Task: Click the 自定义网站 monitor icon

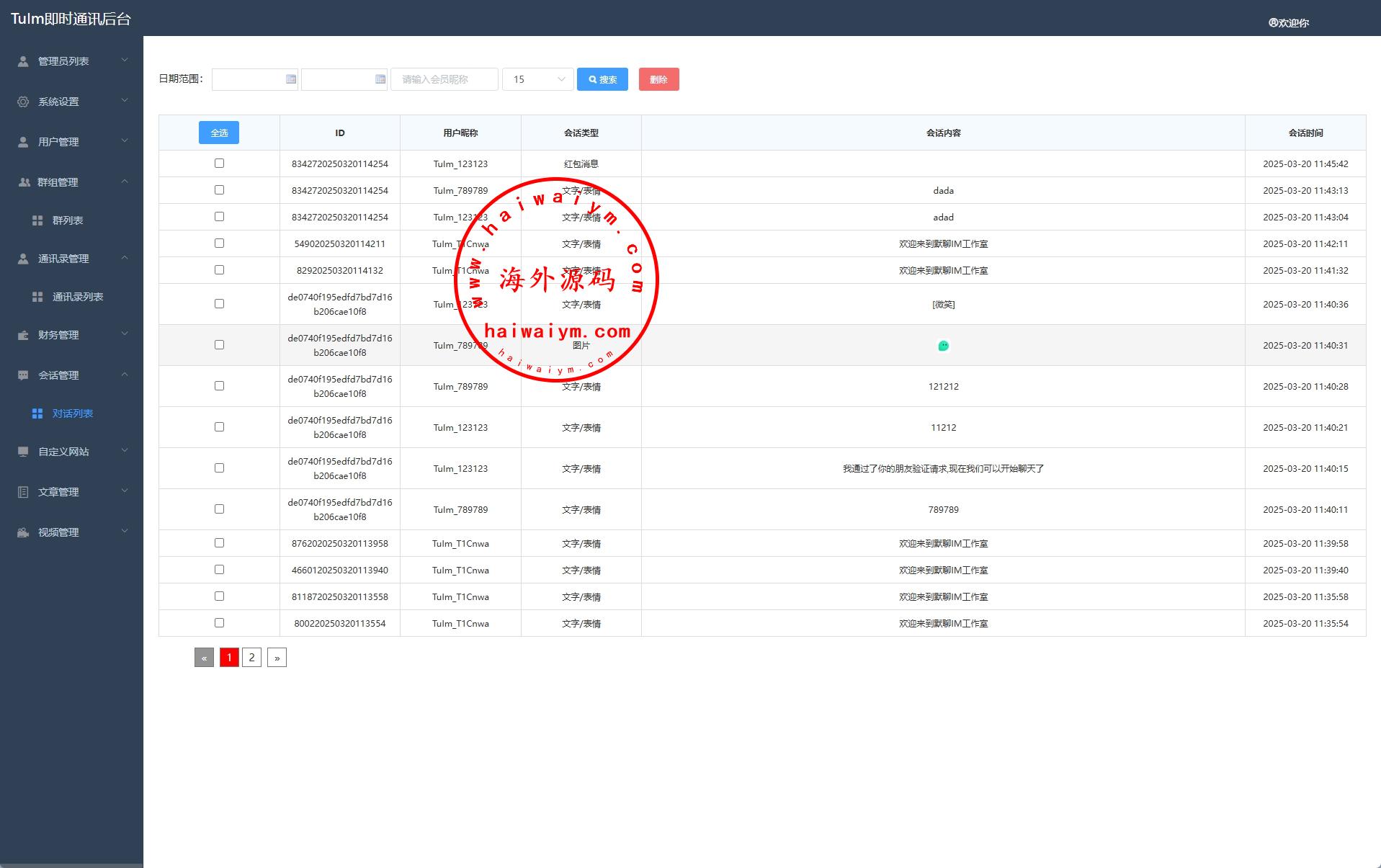Action: pyautogui.click(x=23, y=452)
